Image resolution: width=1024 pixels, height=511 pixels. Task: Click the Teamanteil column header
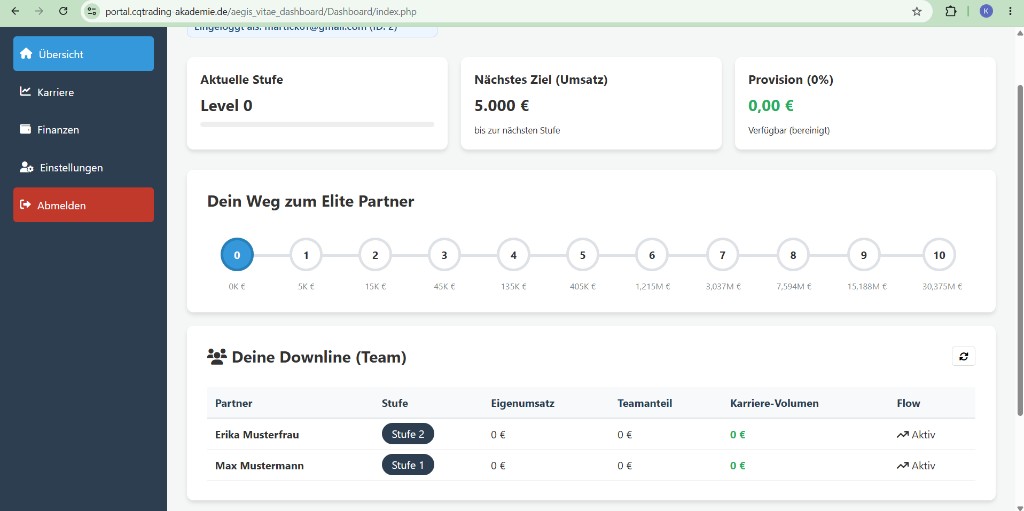[645, 403]
